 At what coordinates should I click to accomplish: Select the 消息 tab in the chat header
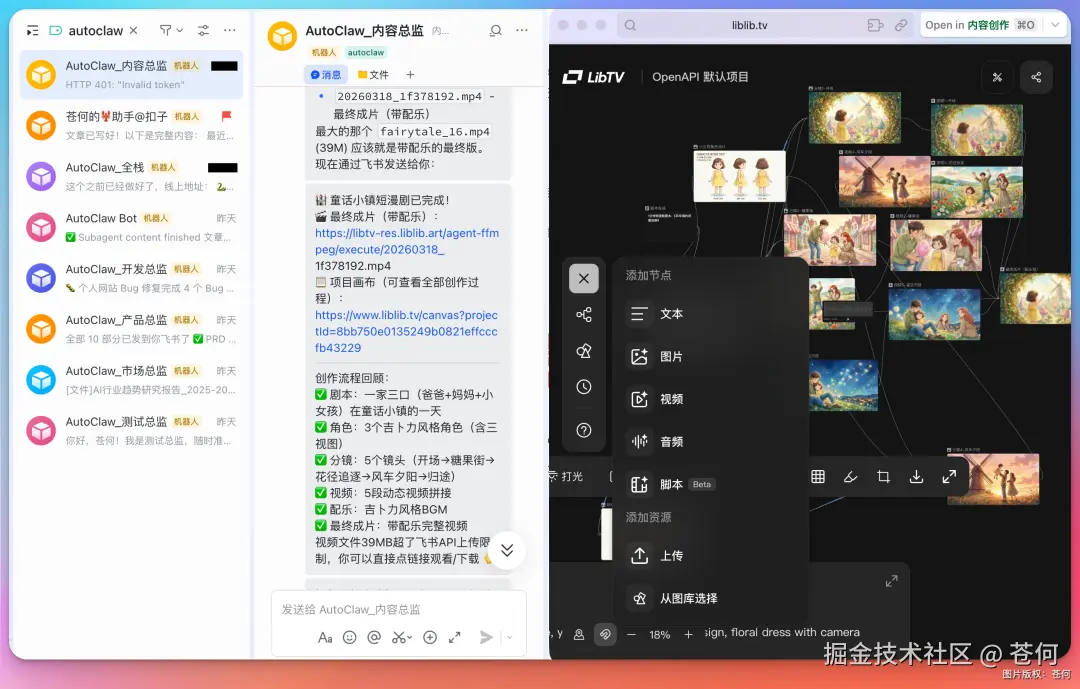(327, 74)
